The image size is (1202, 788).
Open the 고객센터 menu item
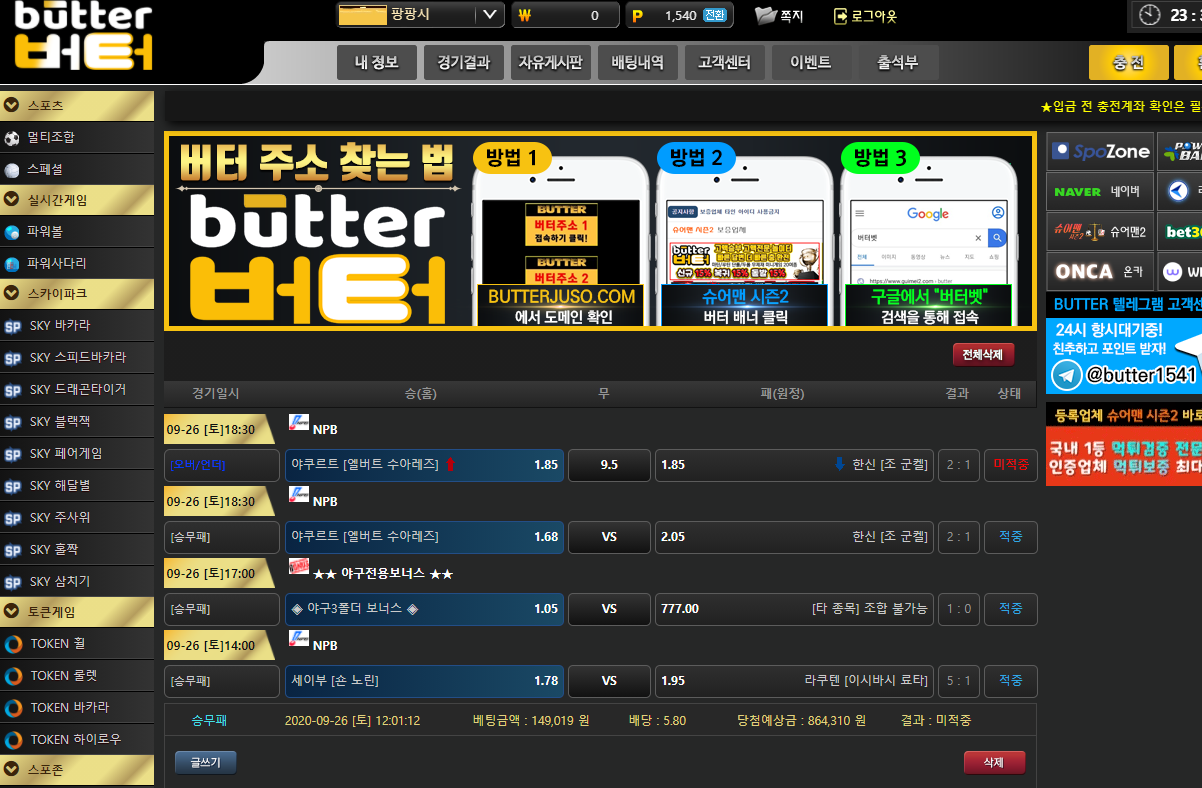pos(724,63)
